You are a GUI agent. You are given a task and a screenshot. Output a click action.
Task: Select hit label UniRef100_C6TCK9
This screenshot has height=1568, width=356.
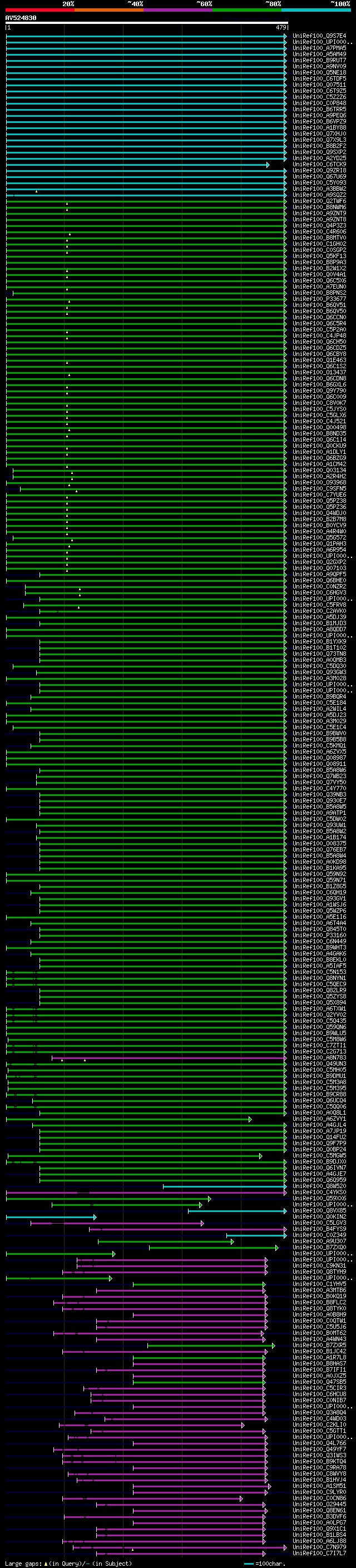pos(319,164)
